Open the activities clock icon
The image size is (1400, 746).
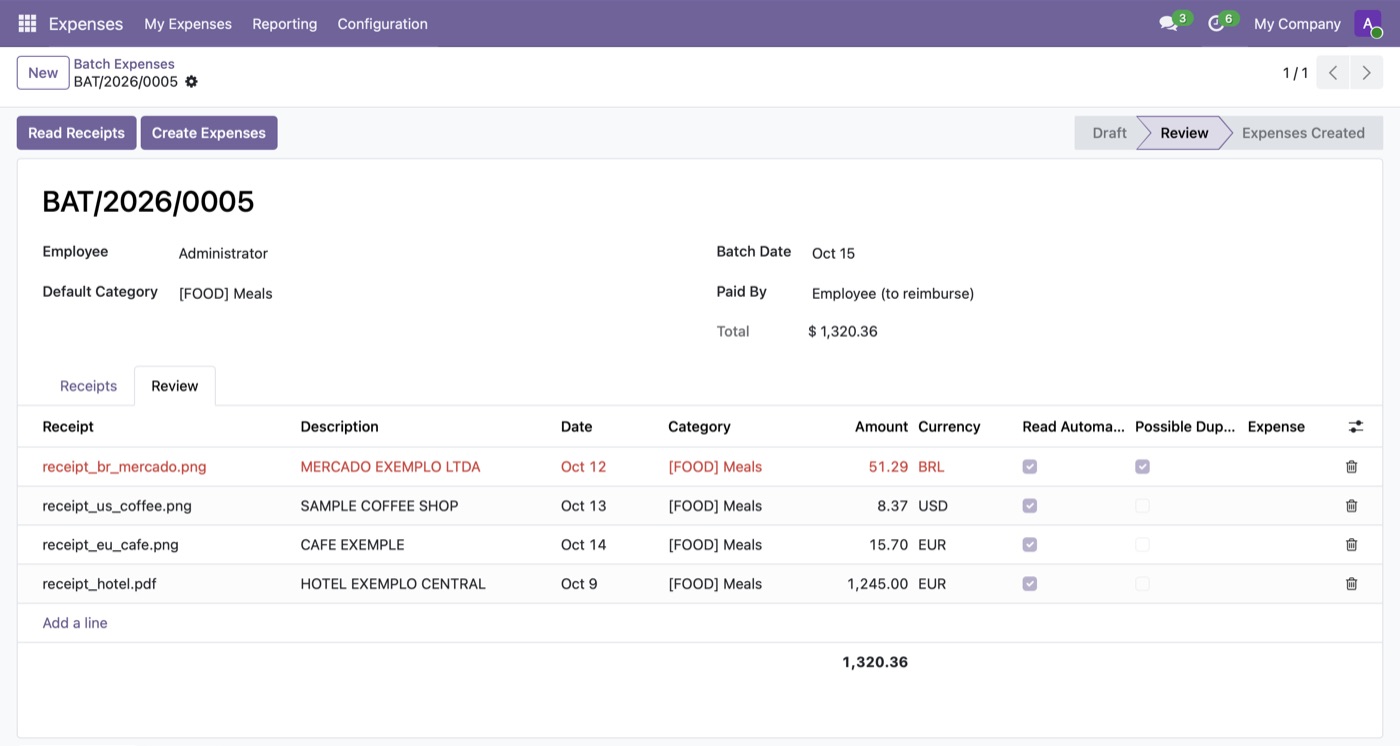[1216, 23]
